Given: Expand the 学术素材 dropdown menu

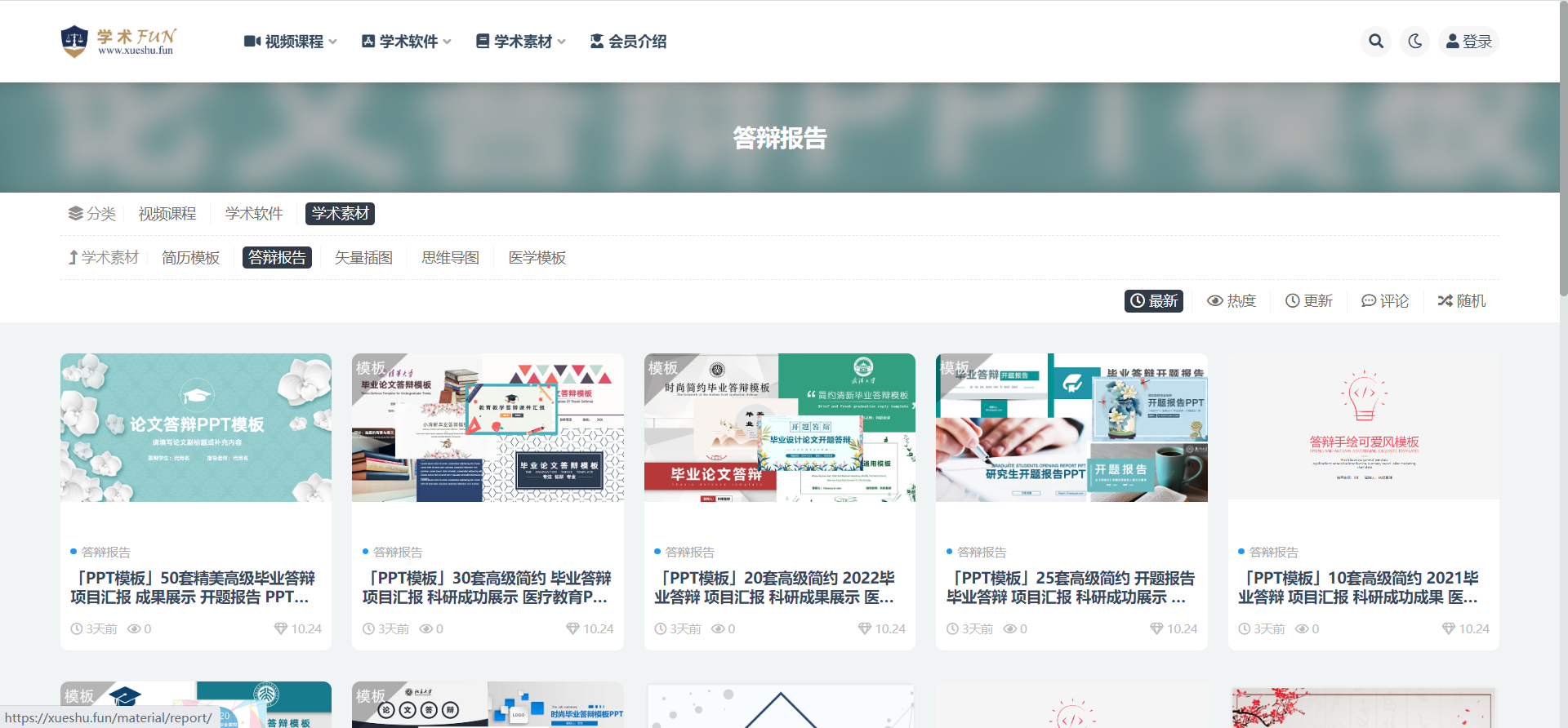Looking at the screenshot, I should 520,42.
